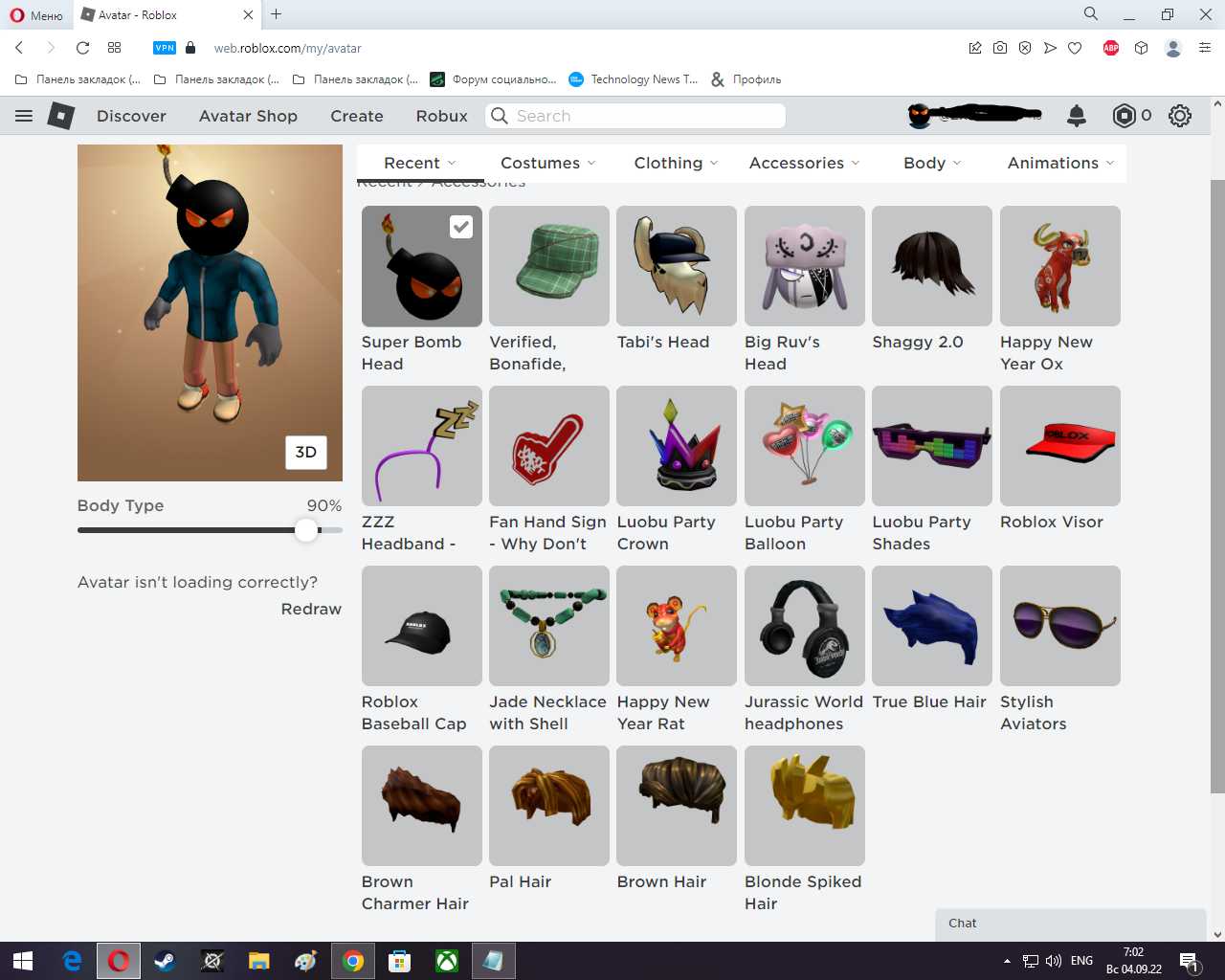Equip the Big Ruv's Head thumbnail
This screenshot has width=1225, height=980.
805,266
